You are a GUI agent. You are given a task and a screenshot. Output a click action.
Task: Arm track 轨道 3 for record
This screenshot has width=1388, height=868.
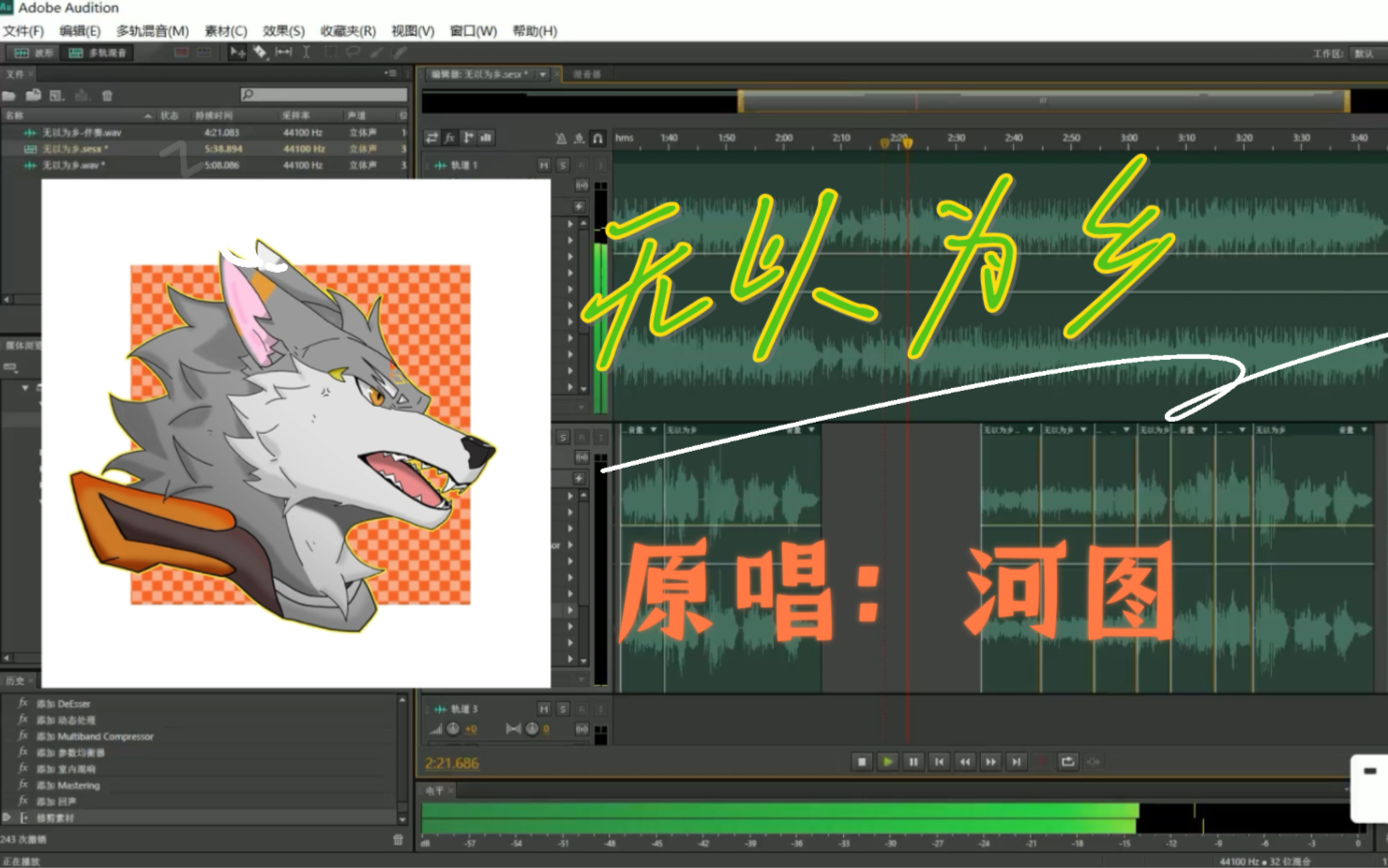pyautogui.click(x=581, y=710)
